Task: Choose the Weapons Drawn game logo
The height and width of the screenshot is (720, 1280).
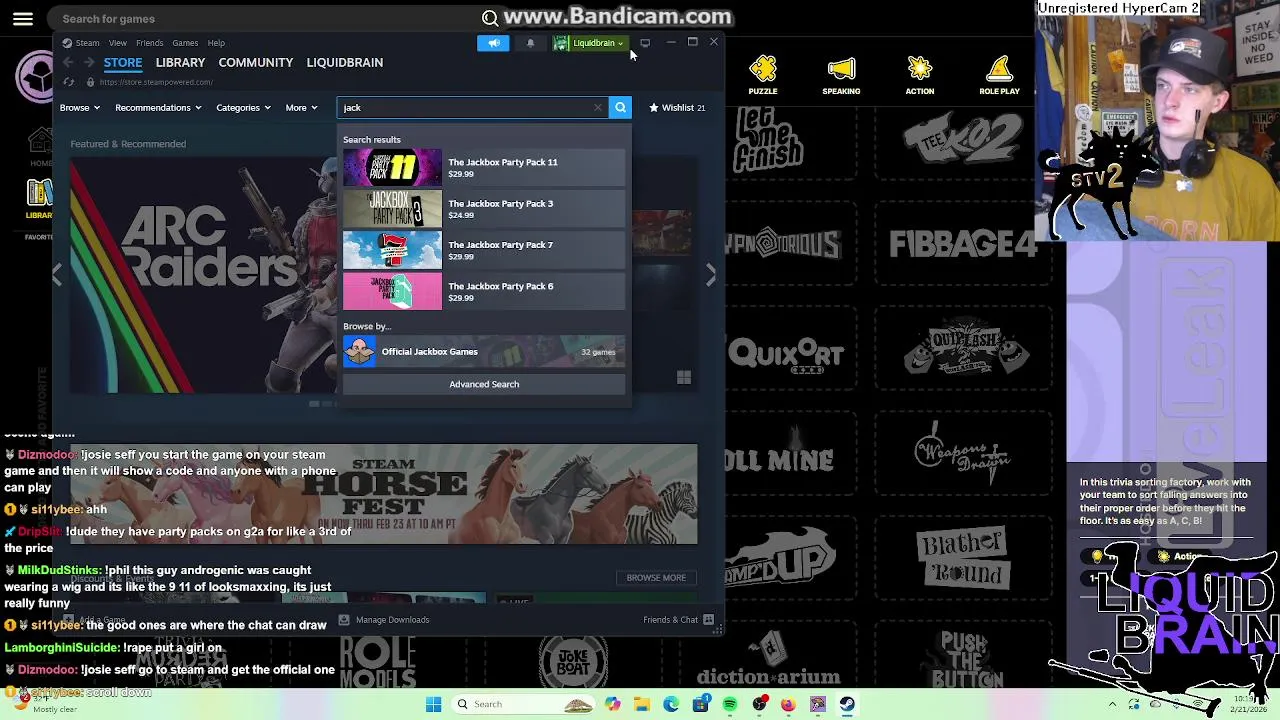Action: coord(963,452)
